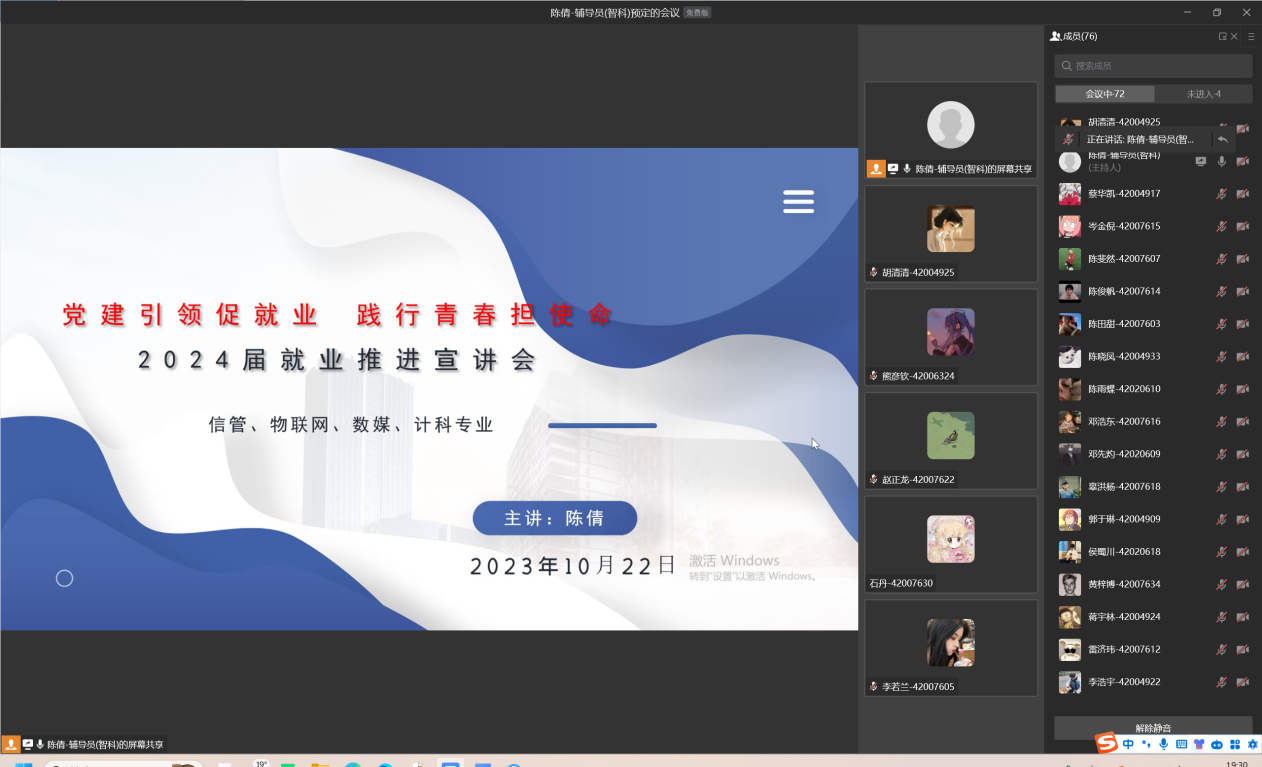Image resolution: width=1262 pixels, height=767 pixels.
Task: Open the Sogou toolbox grid icon
Action: click(1234, 744)
